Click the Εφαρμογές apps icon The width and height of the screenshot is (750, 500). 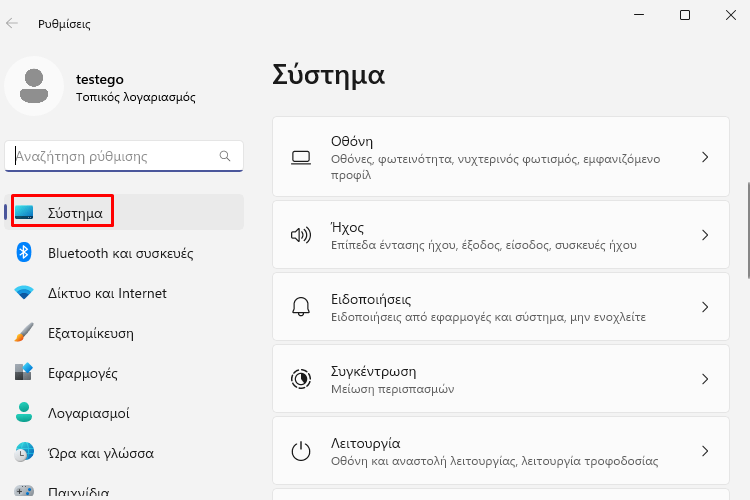[23, 372]
